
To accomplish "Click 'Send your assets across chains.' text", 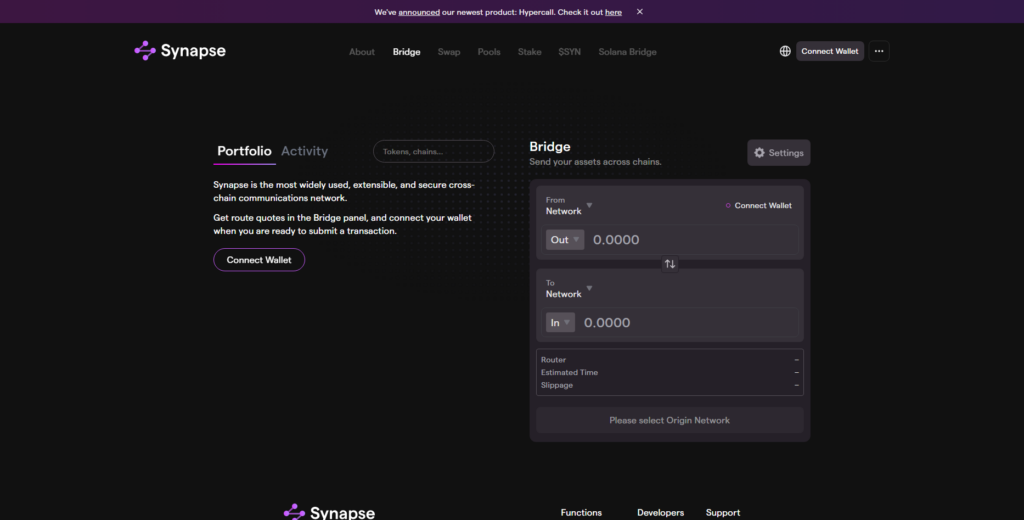I will [595, 162].
